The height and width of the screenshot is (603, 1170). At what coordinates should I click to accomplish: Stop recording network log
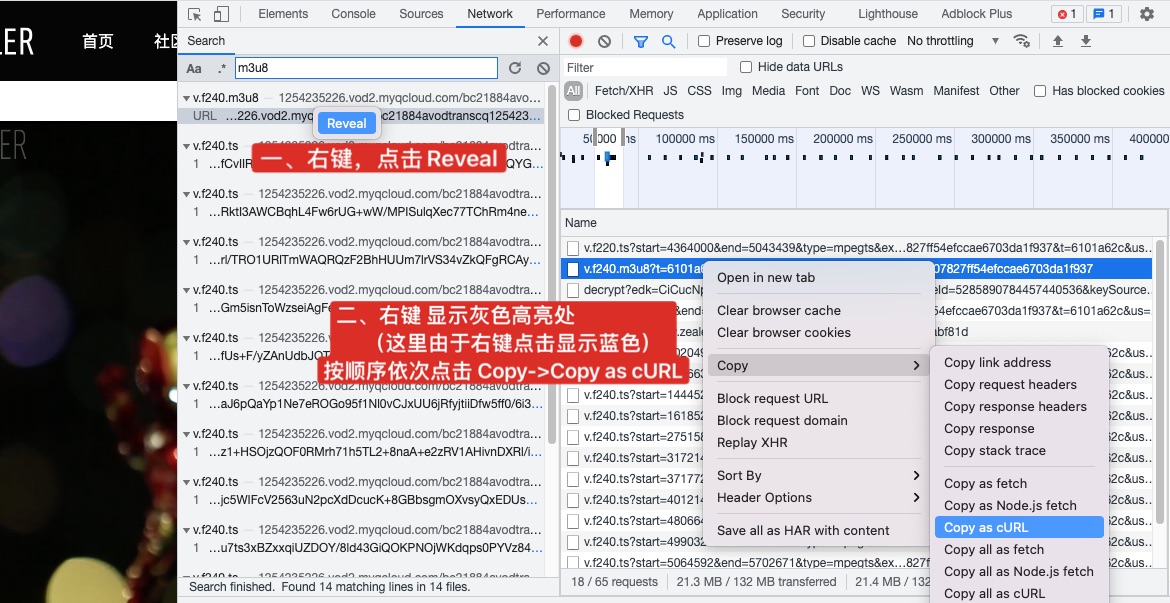coord(576,41)
